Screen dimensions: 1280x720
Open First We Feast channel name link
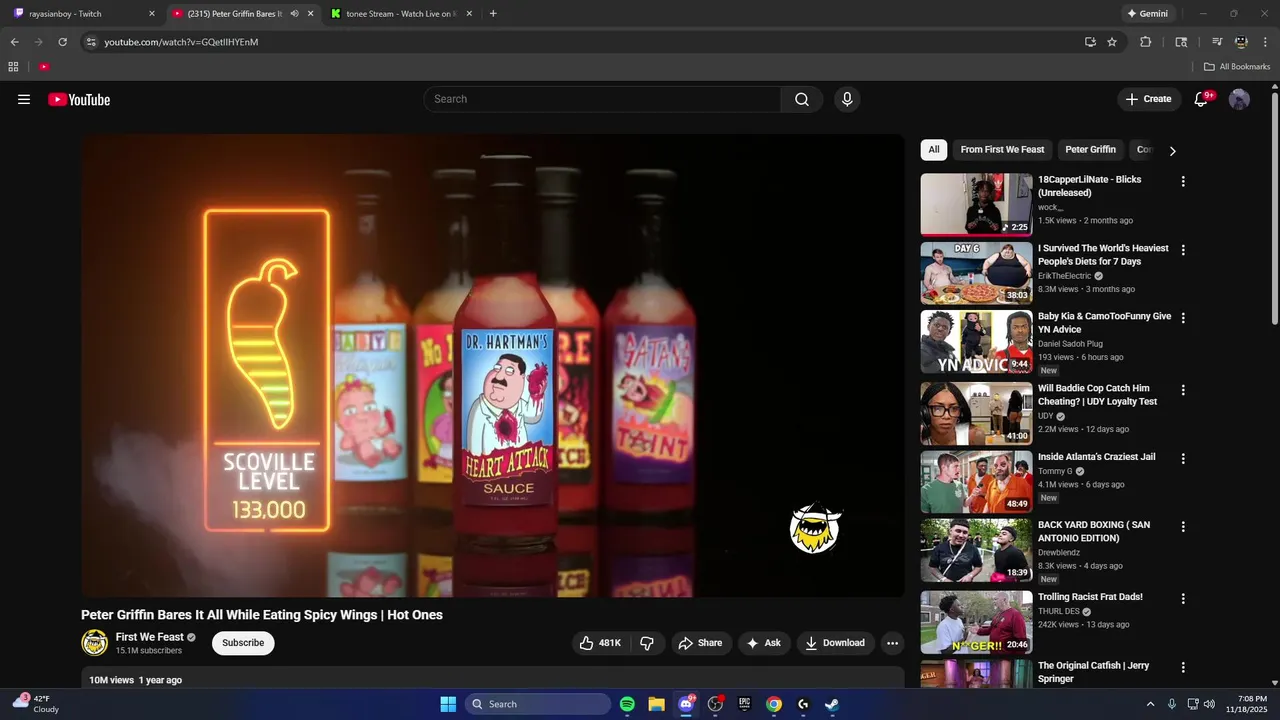point(149,637)
